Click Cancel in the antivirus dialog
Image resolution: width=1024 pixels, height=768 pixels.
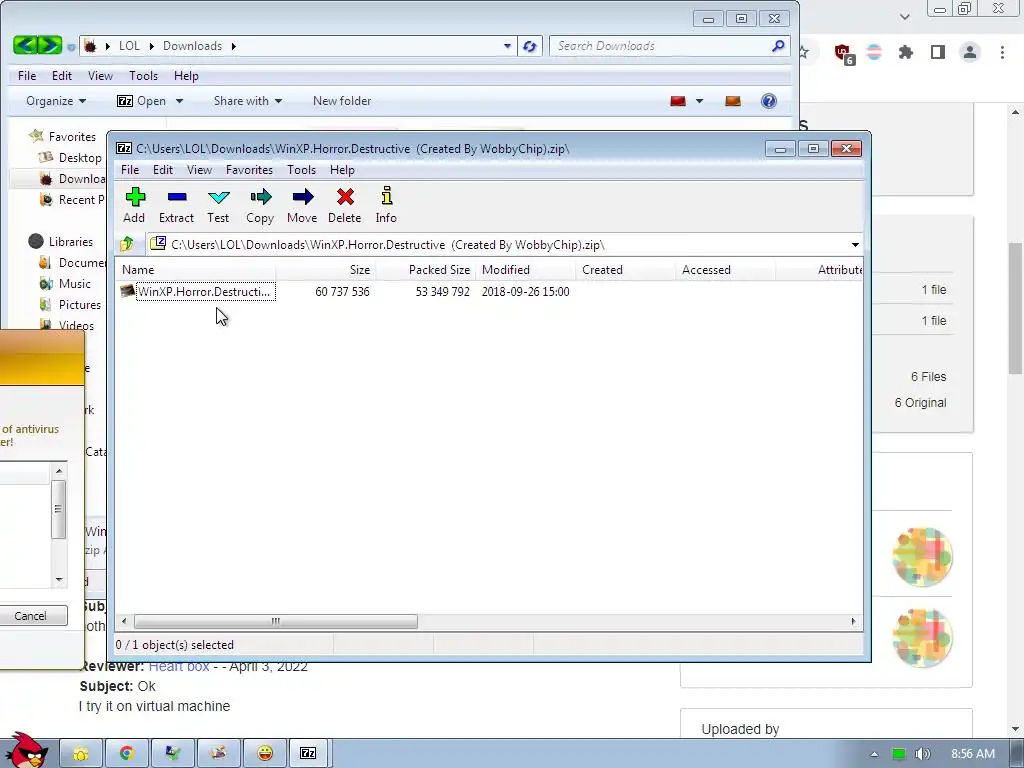pos(31,616)
